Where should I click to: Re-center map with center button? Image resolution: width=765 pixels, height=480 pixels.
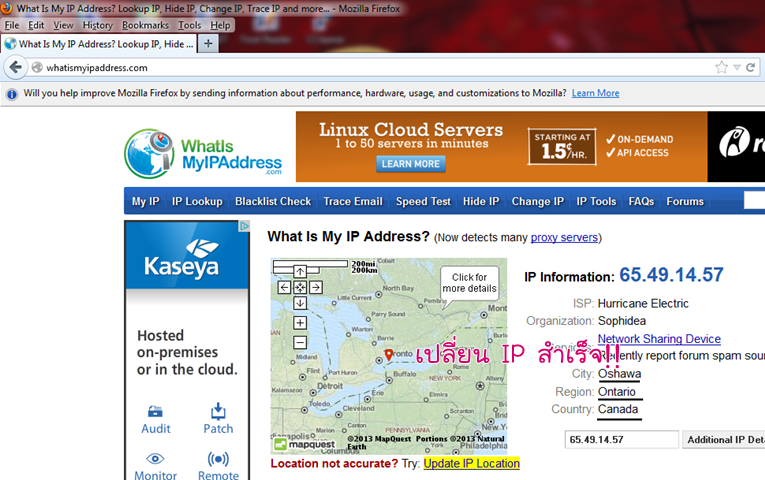click(300, 287)
